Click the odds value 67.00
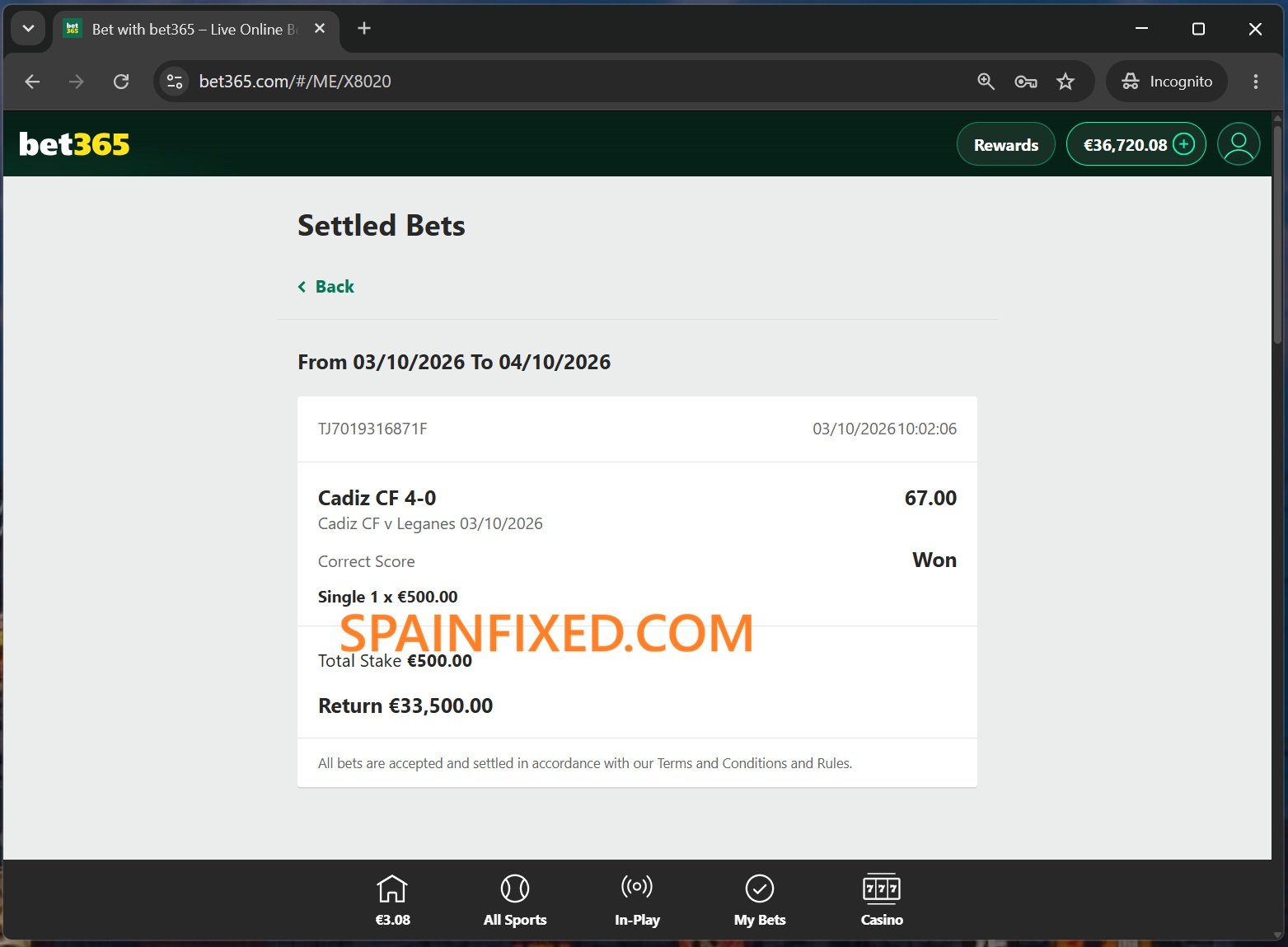Viewport: 1288px width, 947px height. point(930,498)
